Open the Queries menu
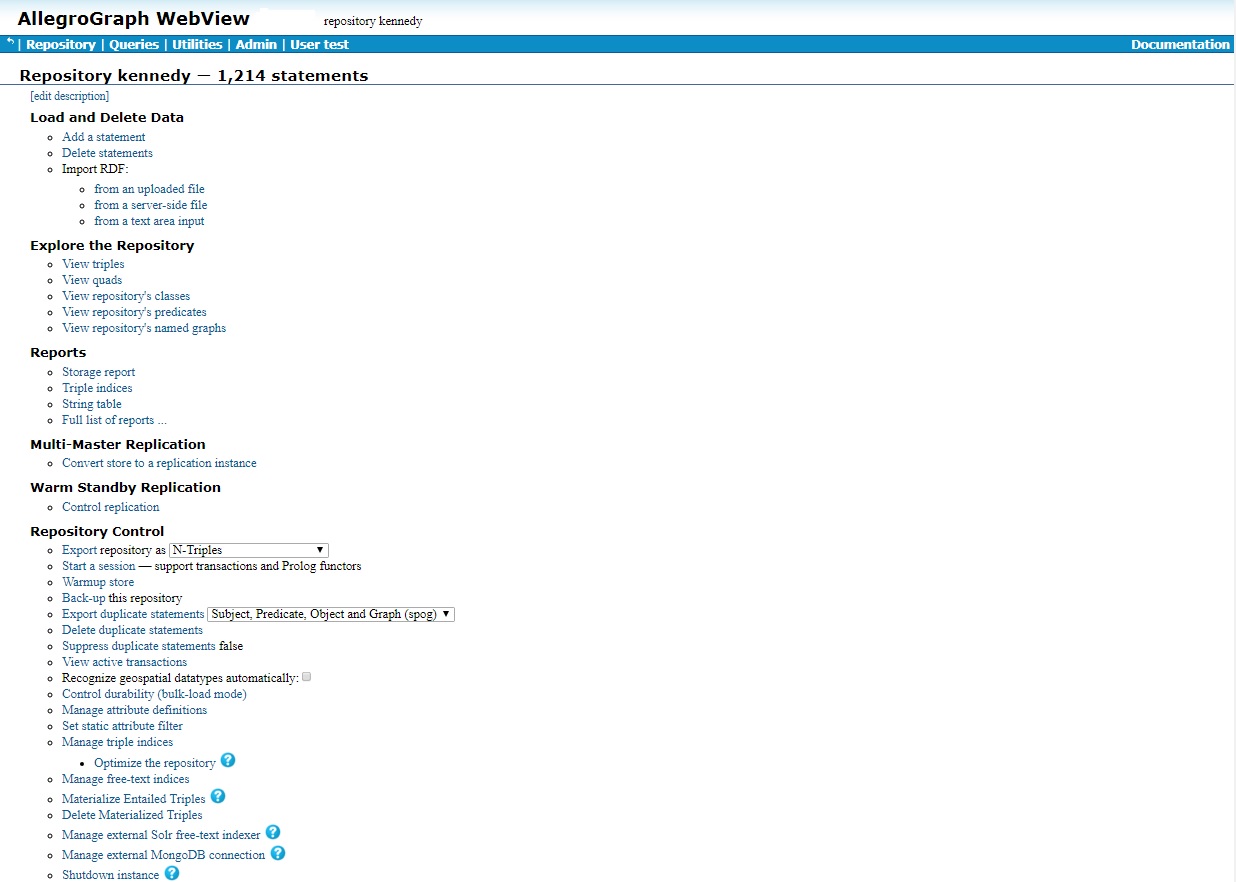Screen dimensions: 1236x882 (x=134, y=44)
